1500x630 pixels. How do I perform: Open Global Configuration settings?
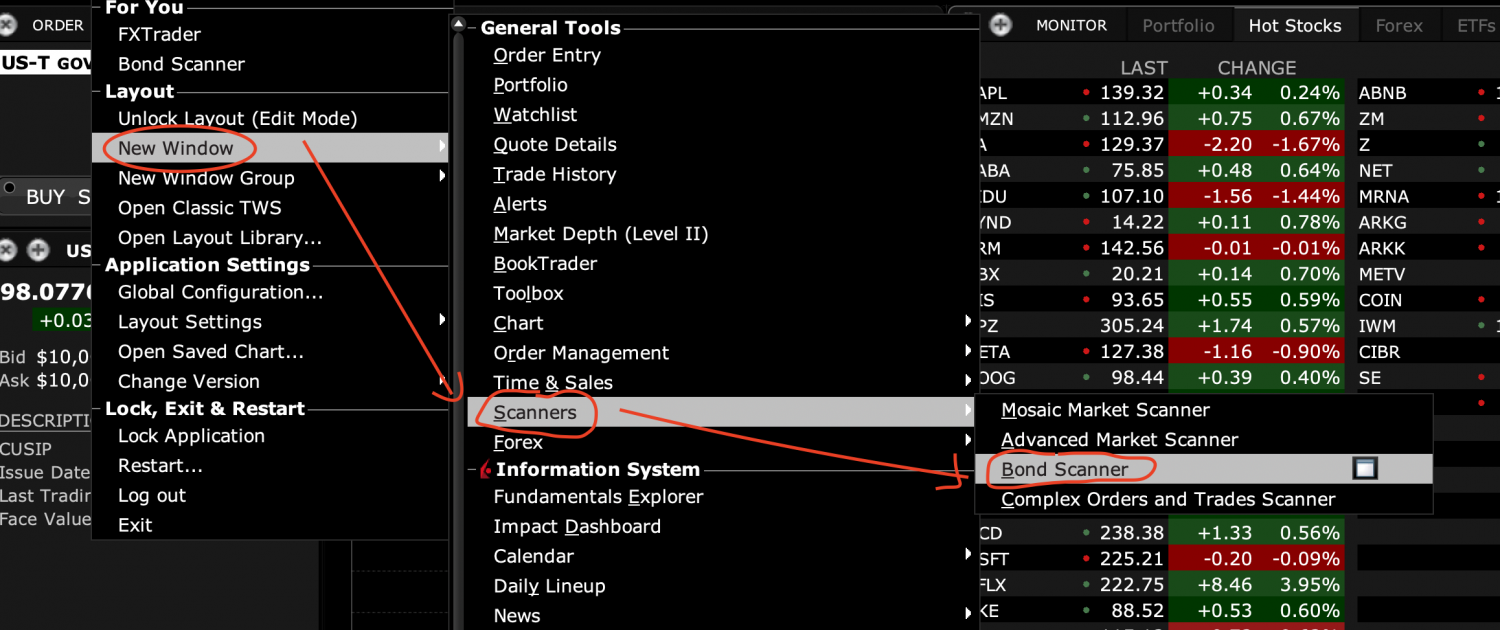pyautogui.click(x=220, y=292)
